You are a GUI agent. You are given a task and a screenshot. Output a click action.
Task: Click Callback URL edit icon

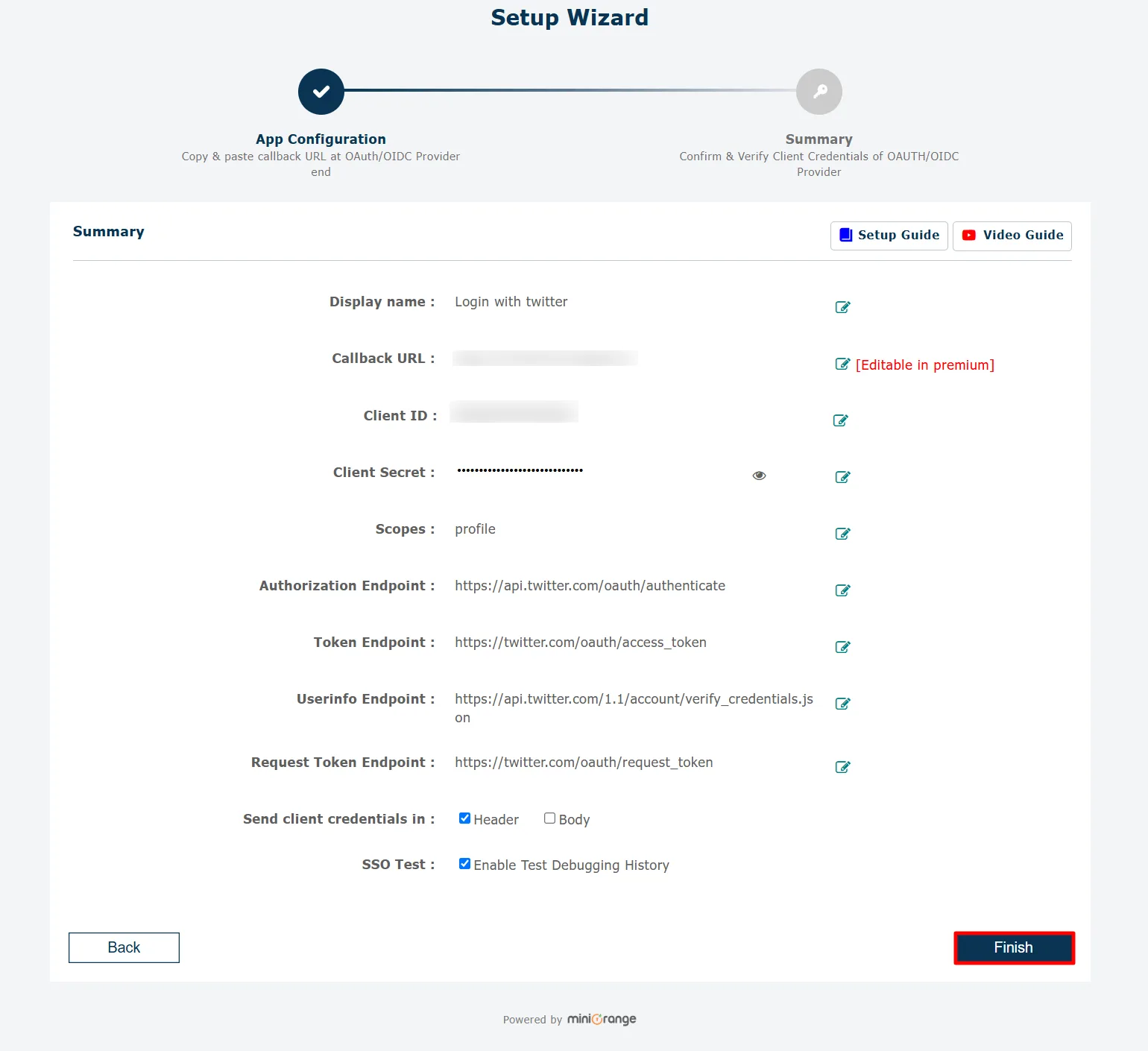[842, 364]
